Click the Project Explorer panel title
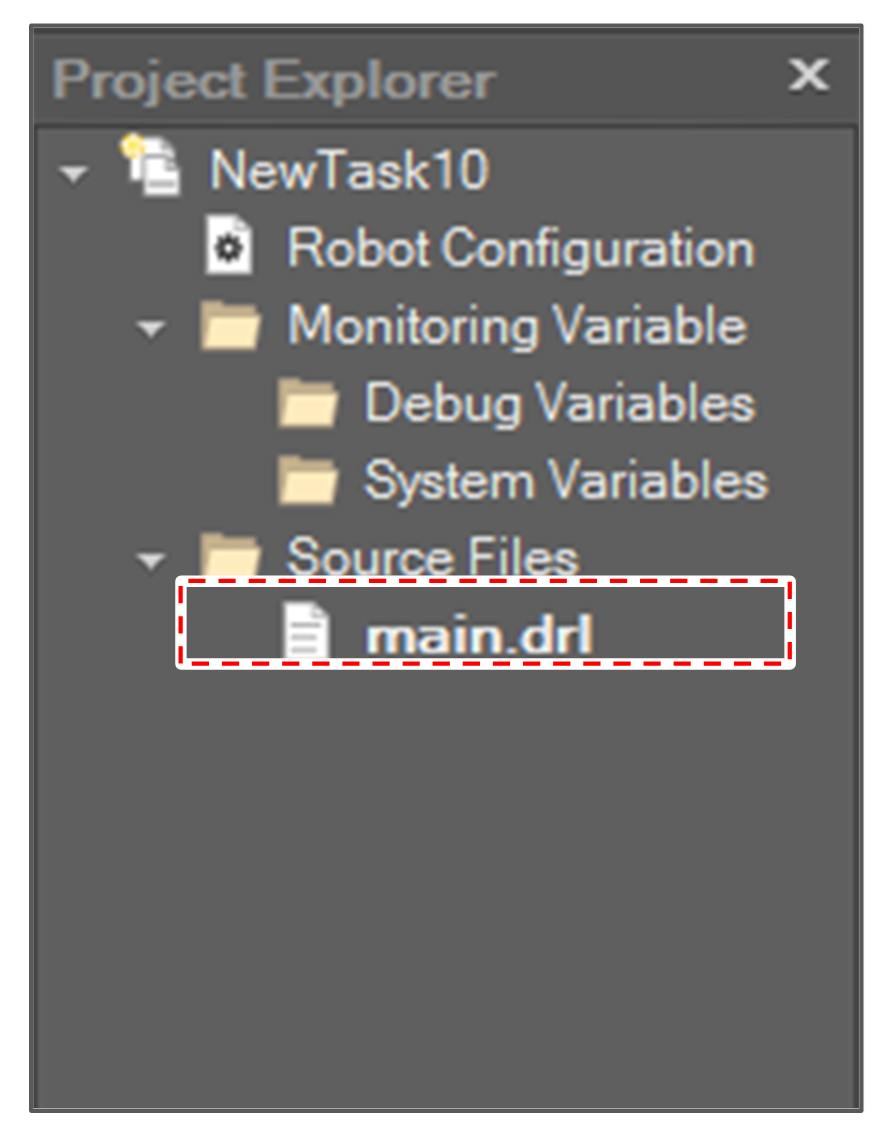Viewport: 886px width, 1139px height. pyautogui.click(x=272, y=80)
